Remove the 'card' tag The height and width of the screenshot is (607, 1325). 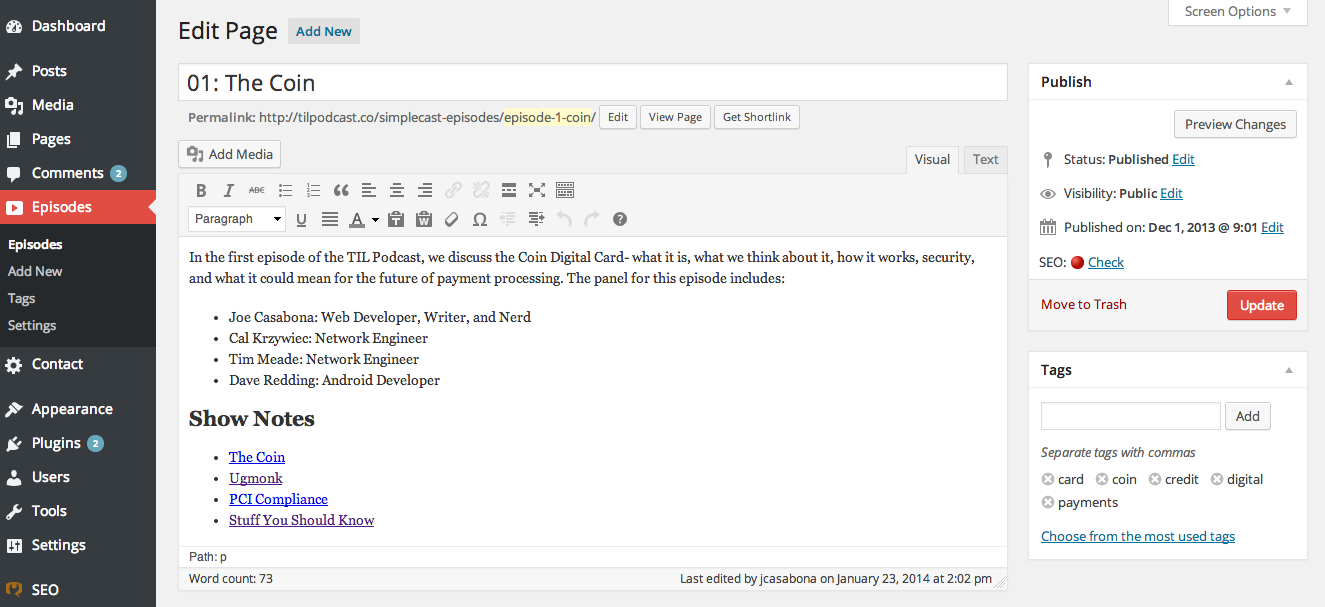1048,479
